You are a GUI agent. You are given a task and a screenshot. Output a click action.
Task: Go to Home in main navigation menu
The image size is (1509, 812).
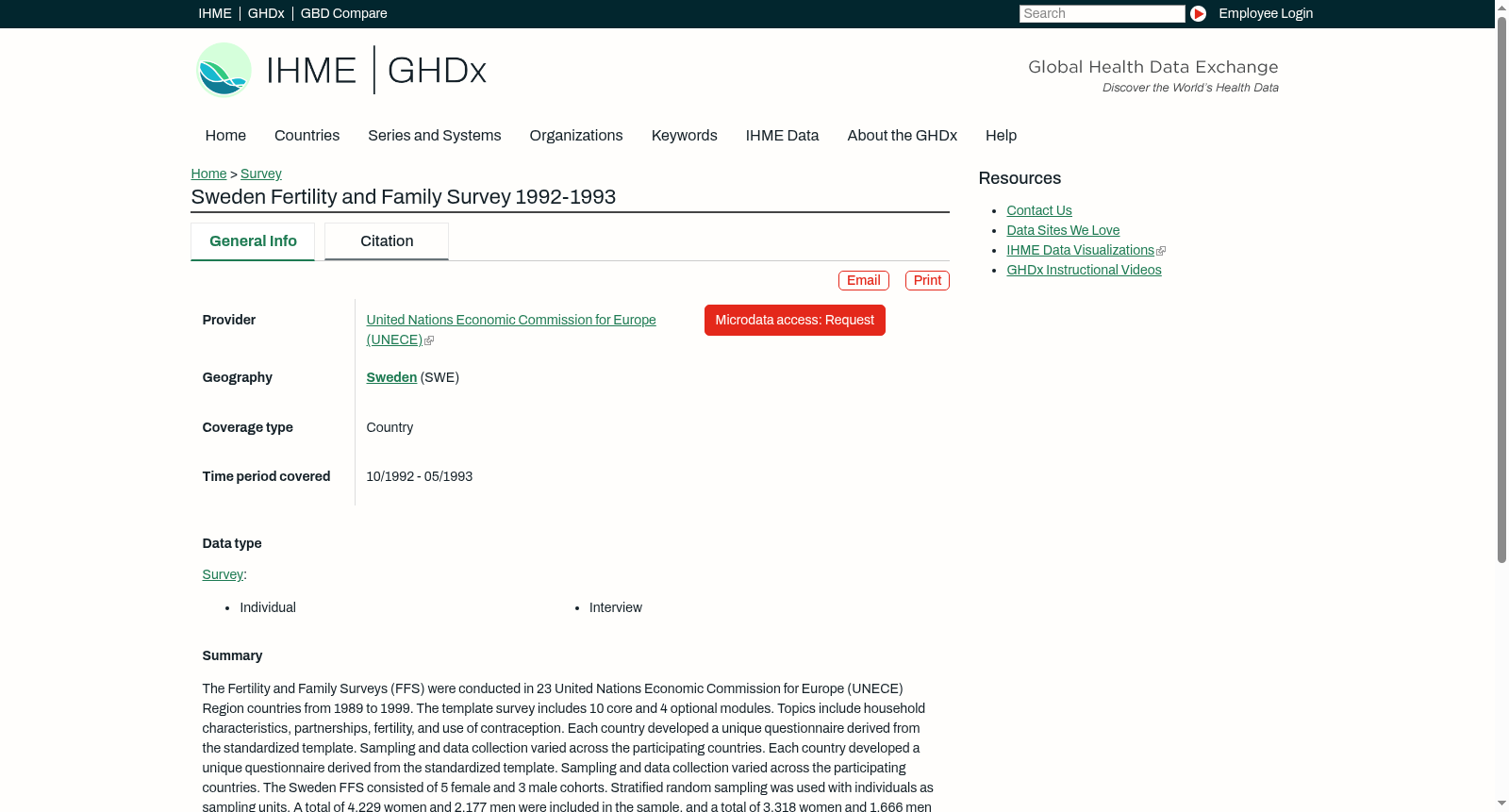225,136
